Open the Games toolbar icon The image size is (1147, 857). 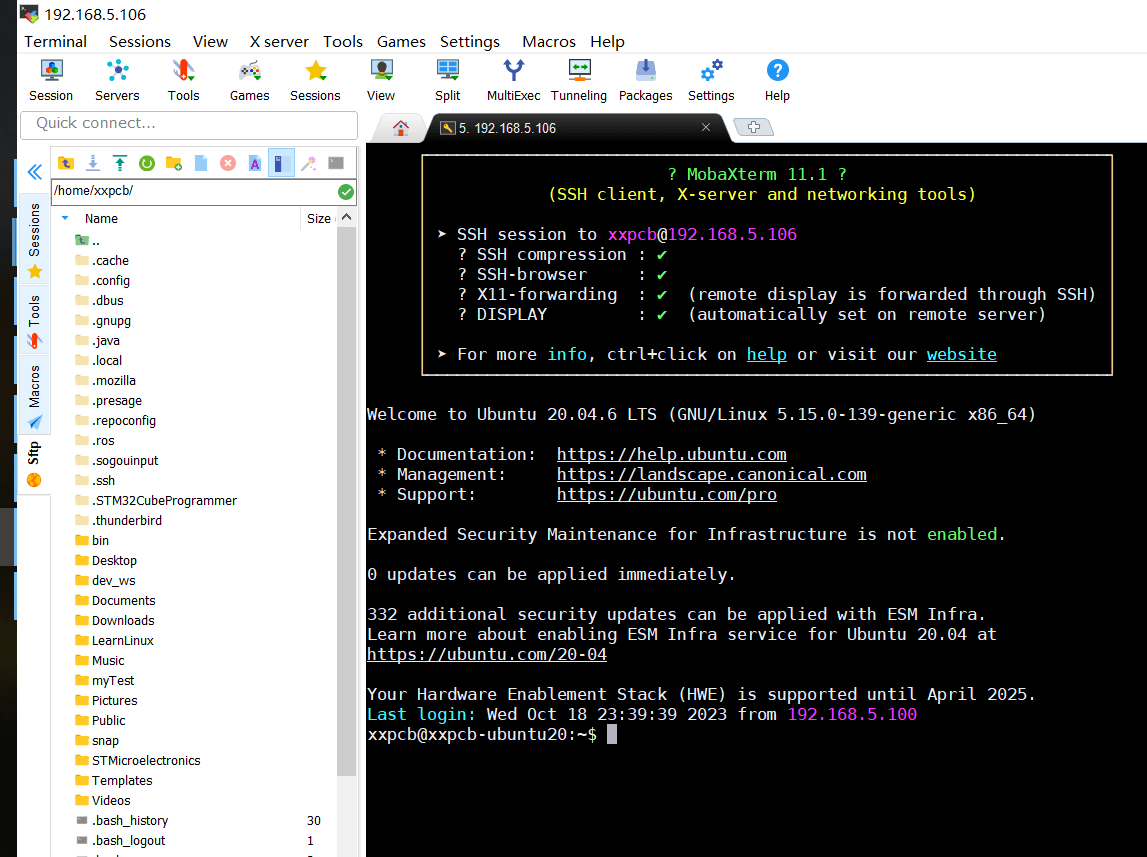point(249,80)
